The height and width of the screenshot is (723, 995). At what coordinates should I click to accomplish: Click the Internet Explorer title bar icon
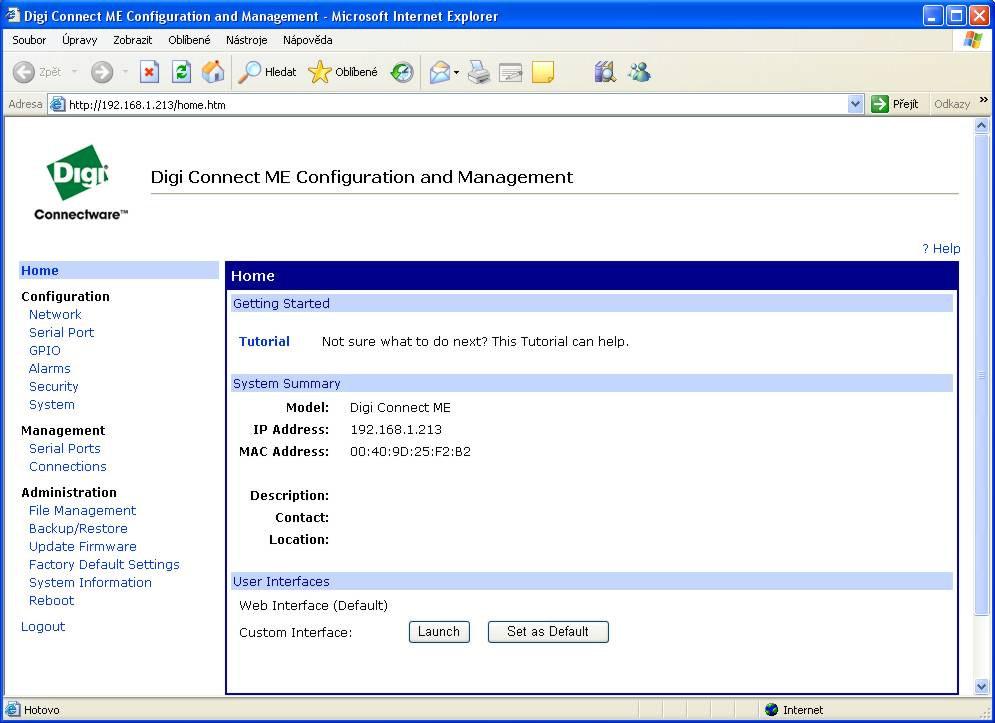[x=13, y=15]
